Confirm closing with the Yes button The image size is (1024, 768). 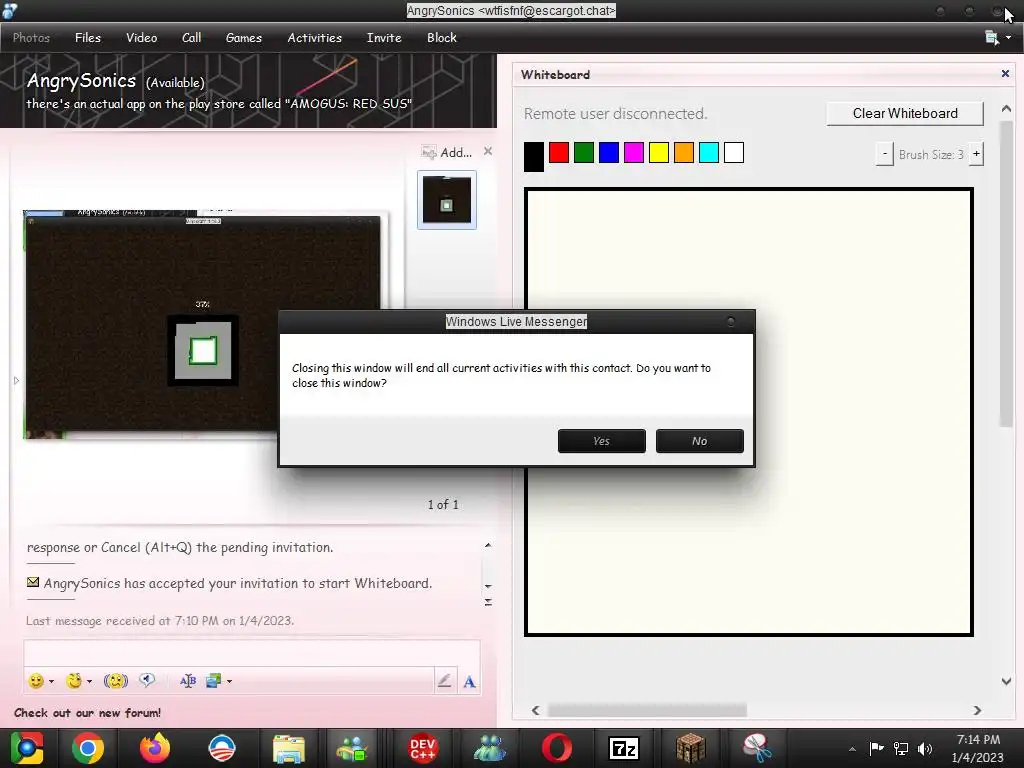tap(601, 441)
